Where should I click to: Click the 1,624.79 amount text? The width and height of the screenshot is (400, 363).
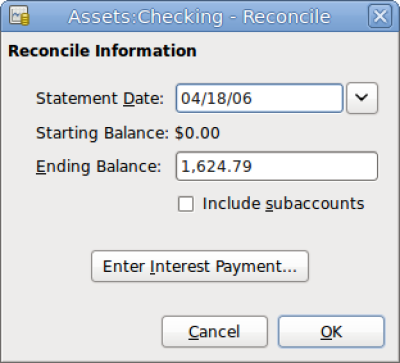pyautogui.click(x=216, y=167)
